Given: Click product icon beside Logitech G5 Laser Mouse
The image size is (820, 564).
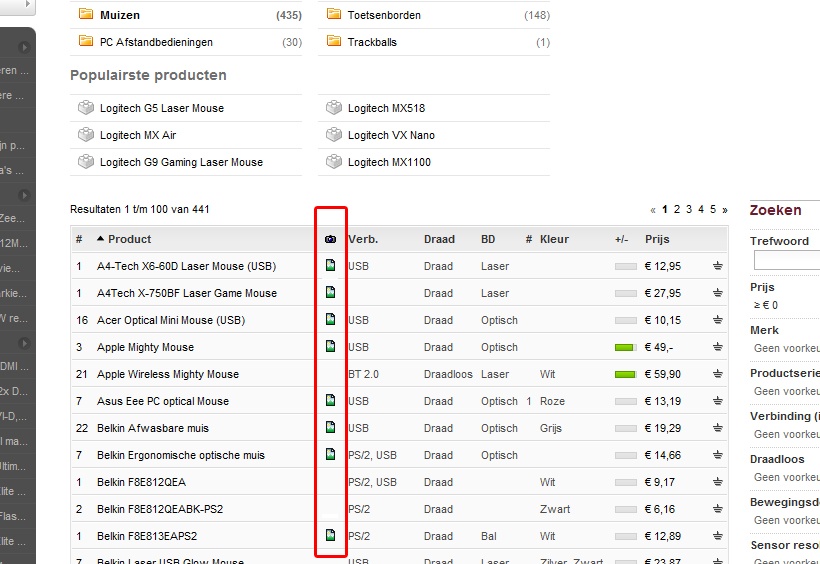Looking at the screenshot, I should click(86, 108).
